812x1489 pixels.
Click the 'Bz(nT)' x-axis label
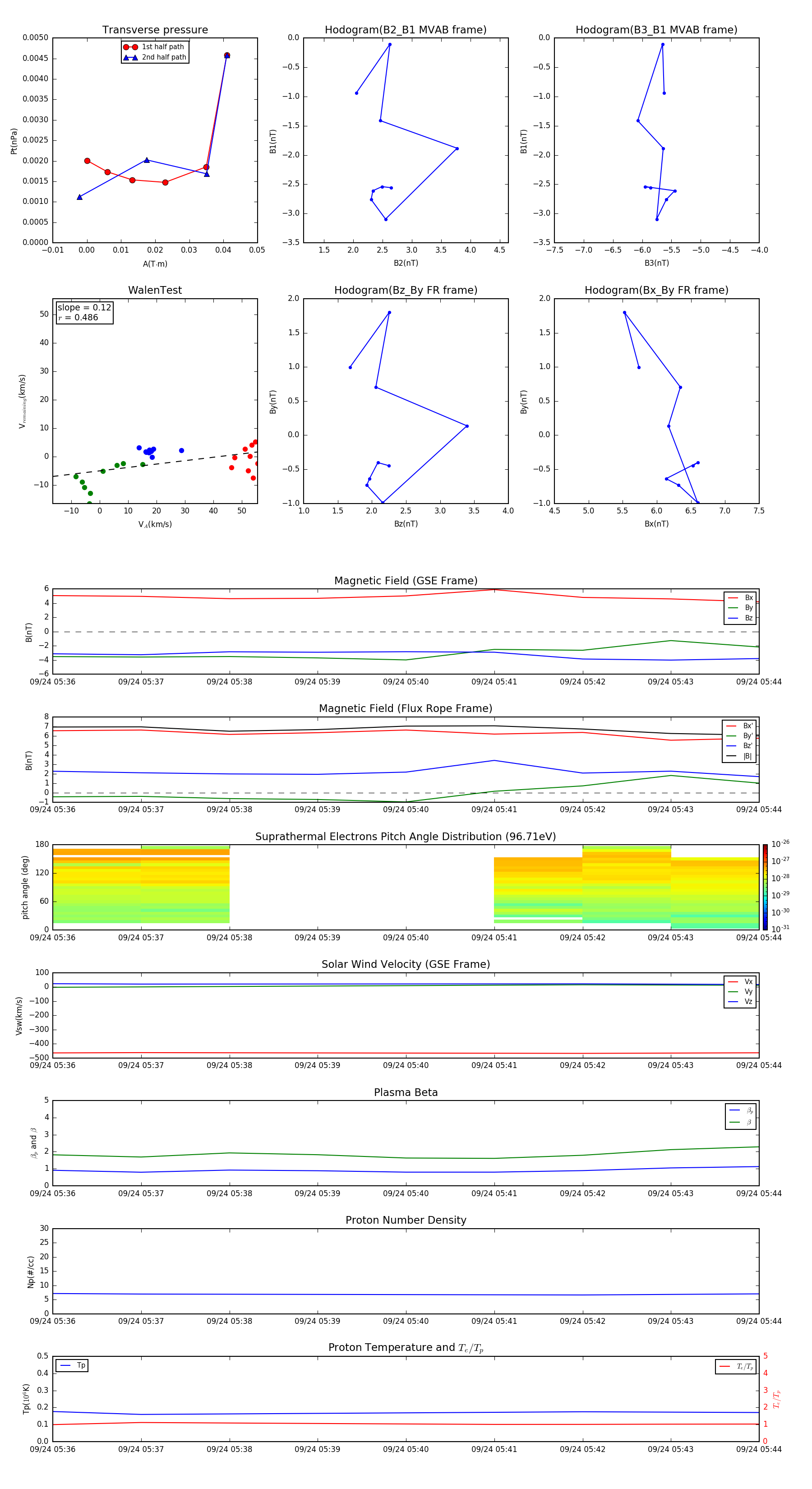(x=406, y=524)
